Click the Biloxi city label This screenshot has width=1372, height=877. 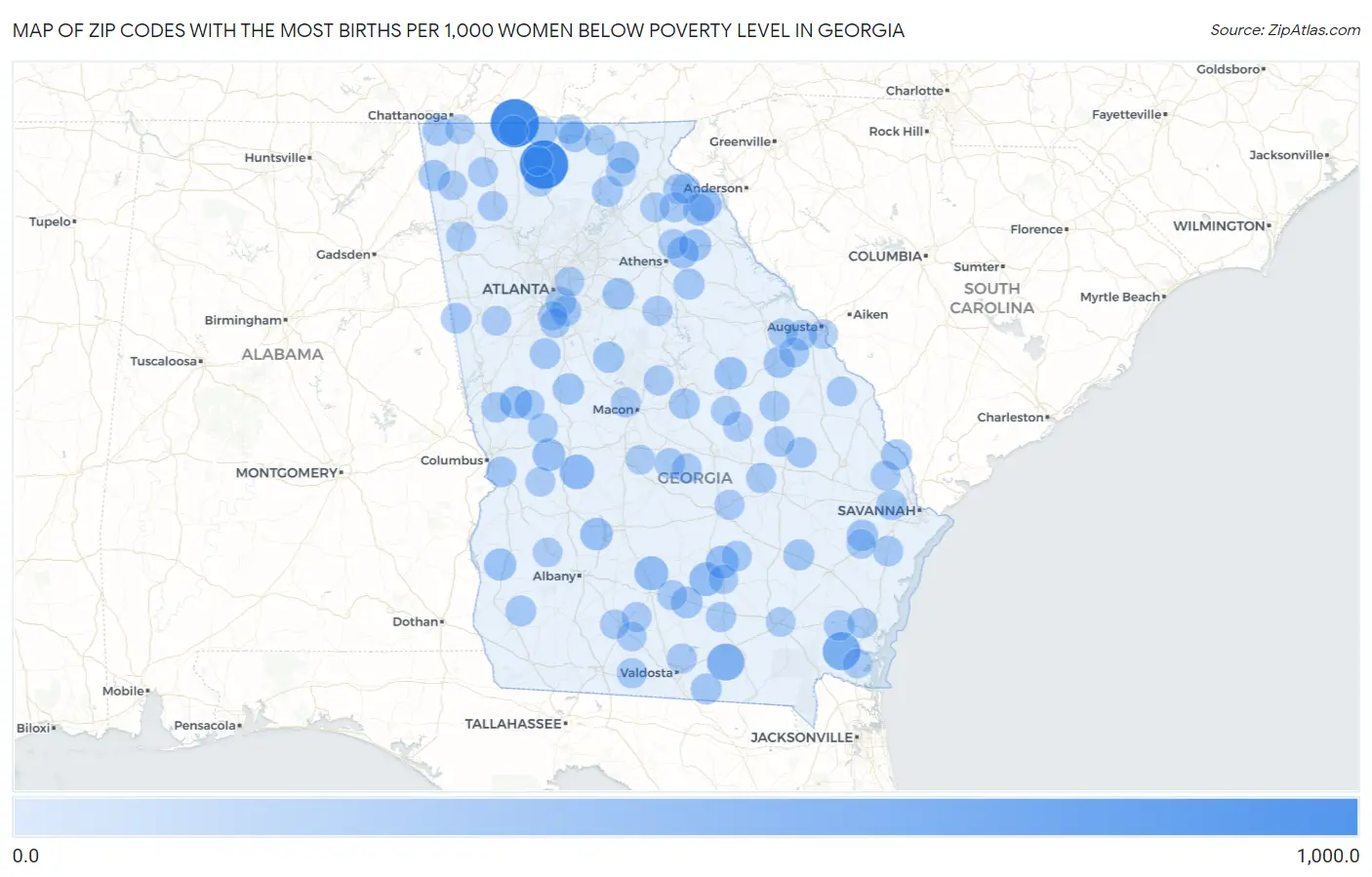click(x=33, y=729)
